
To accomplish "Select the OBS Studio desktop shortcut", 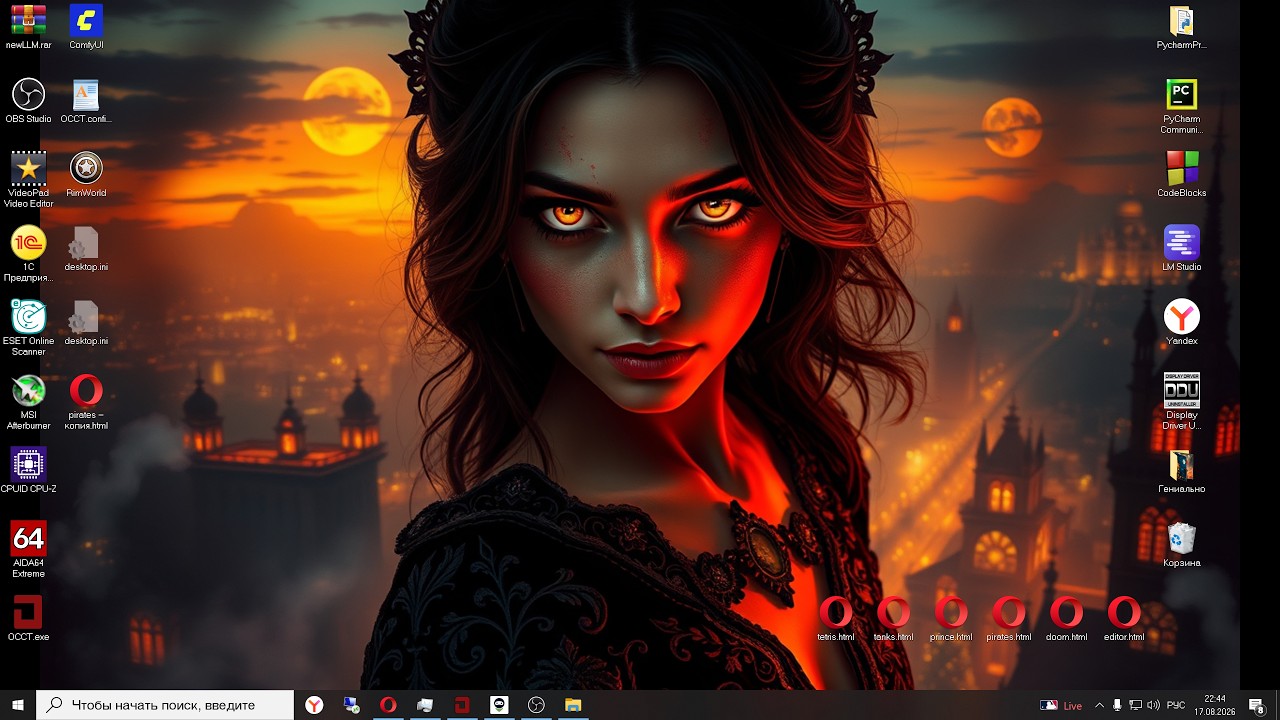I will pyautogui.click(x=28, y=101).
